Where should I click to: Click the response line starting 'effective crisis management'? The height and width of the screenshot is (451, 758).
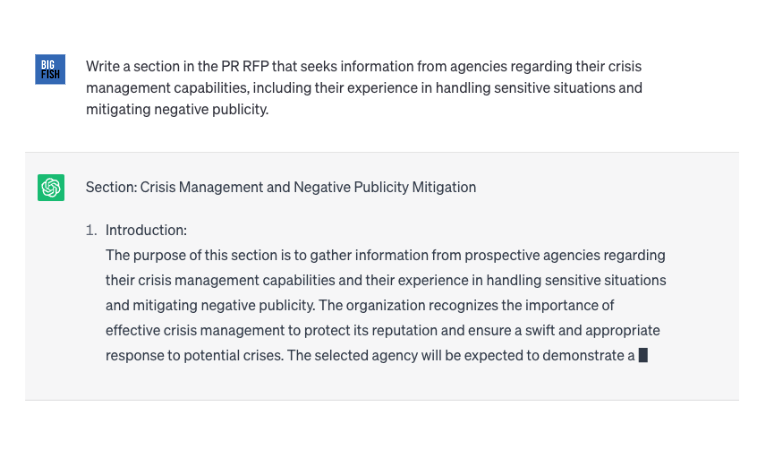pyautogui.click(x=382, y=331)
